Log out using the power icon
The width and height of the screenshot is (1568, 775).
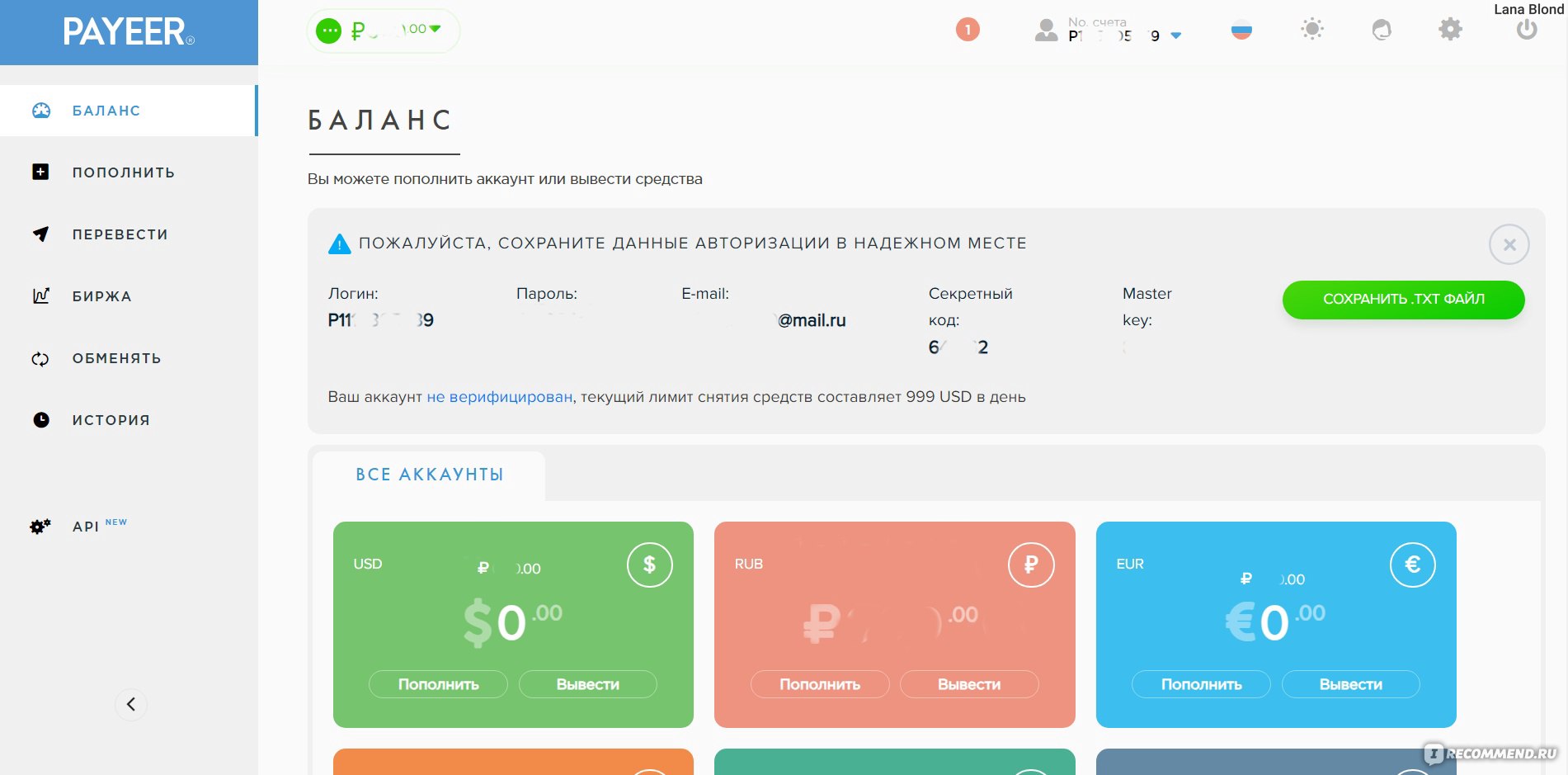pos(1527,29)
